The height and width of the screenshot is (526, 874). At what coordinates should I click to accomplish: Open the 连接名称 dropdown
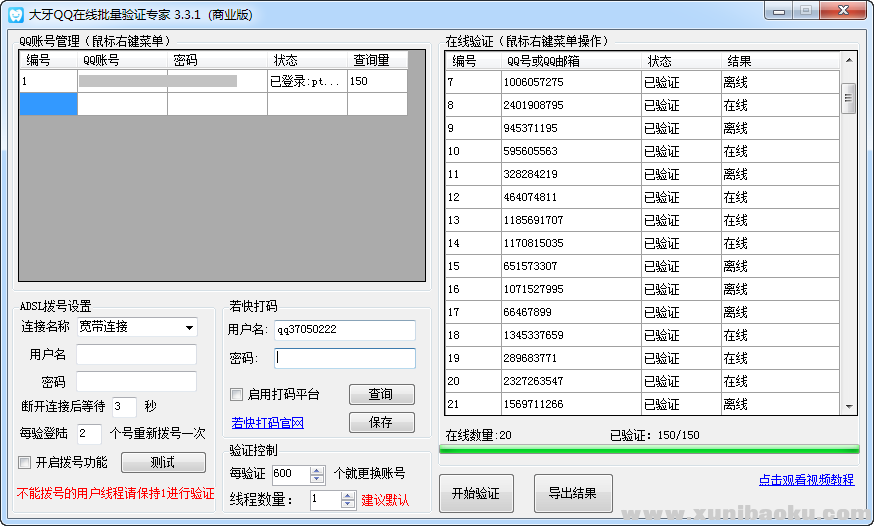click(x=189, y=327)
